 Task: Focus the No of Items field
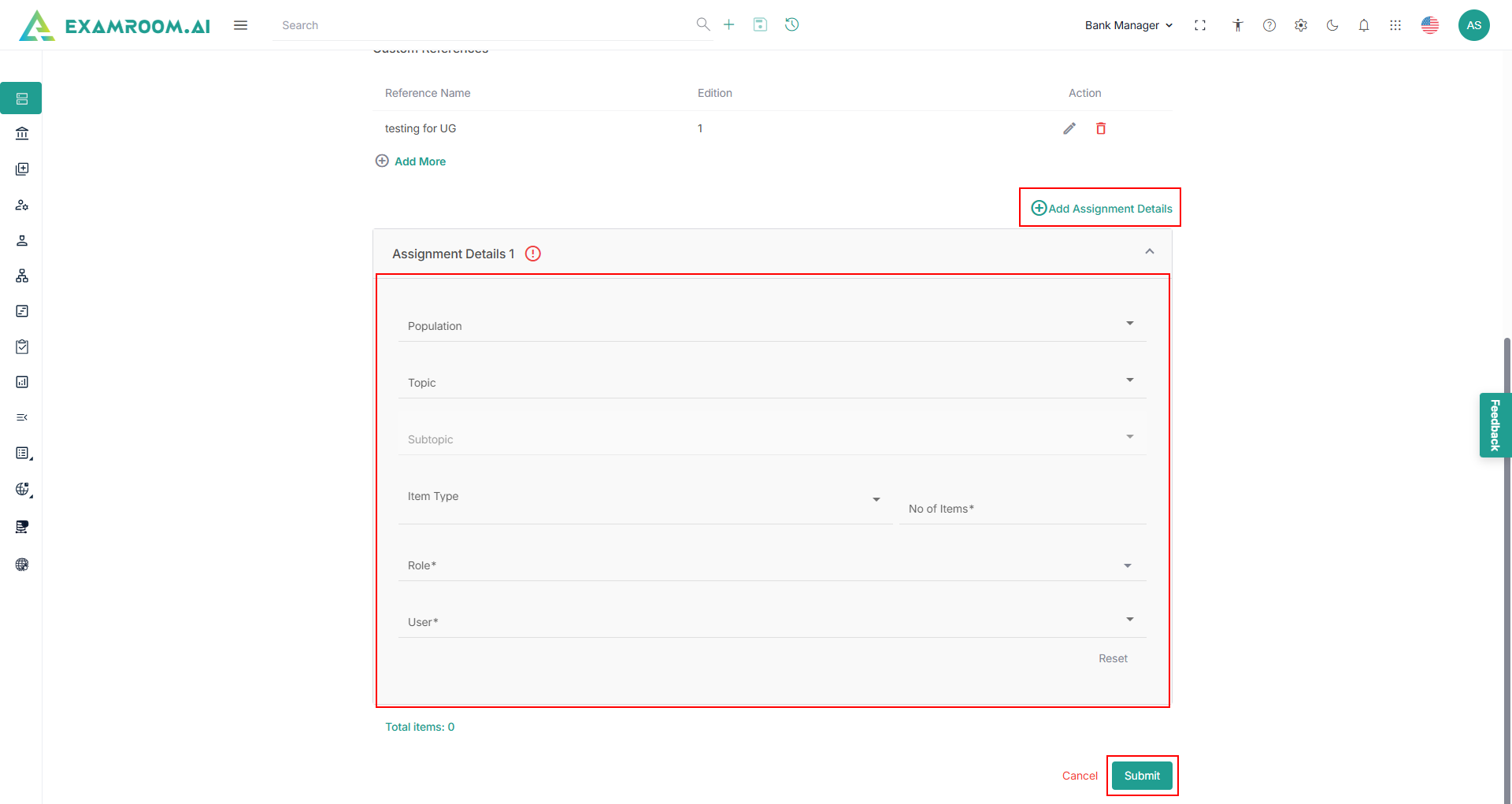1022,509
